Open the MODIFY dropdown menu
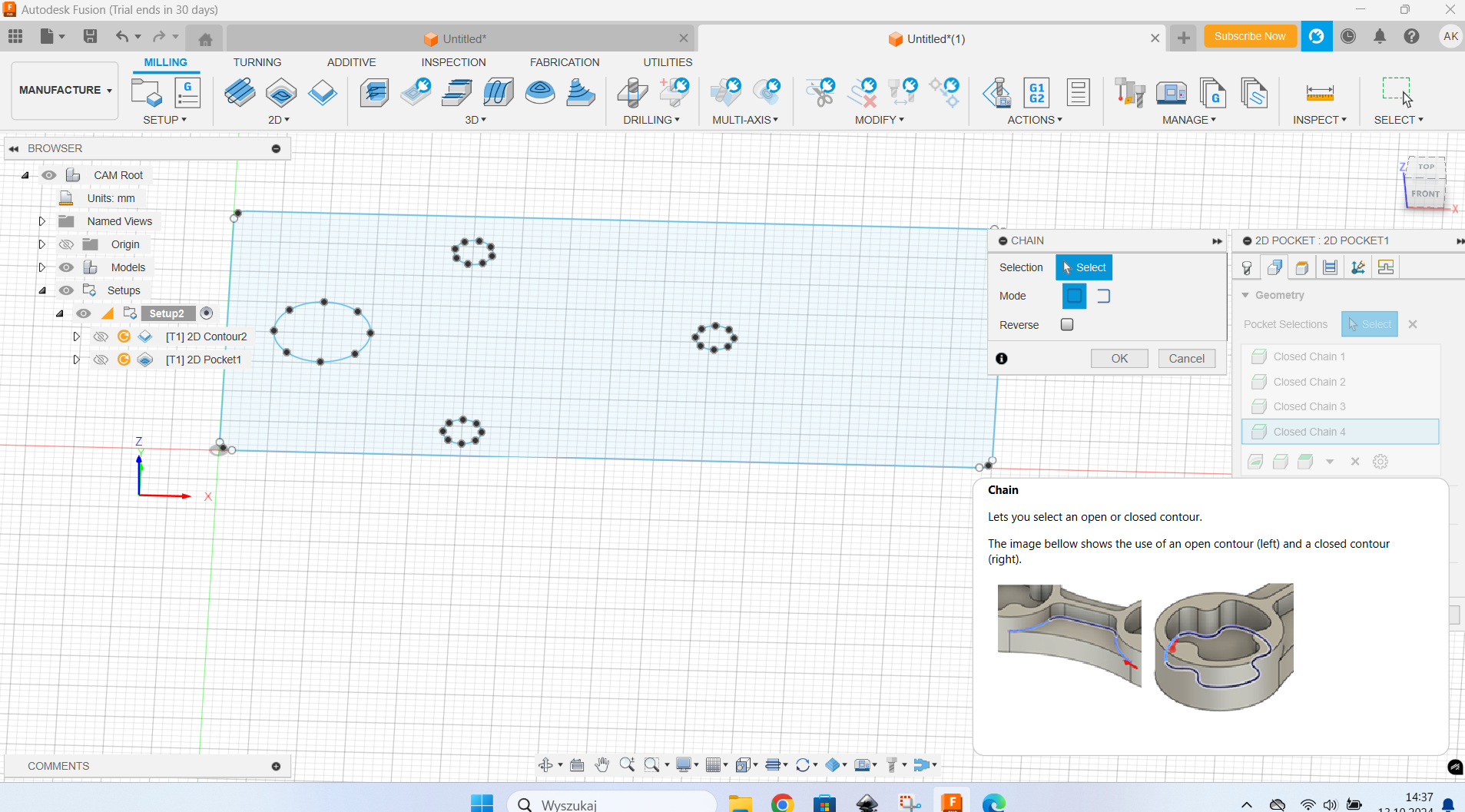 pos(880,120)
